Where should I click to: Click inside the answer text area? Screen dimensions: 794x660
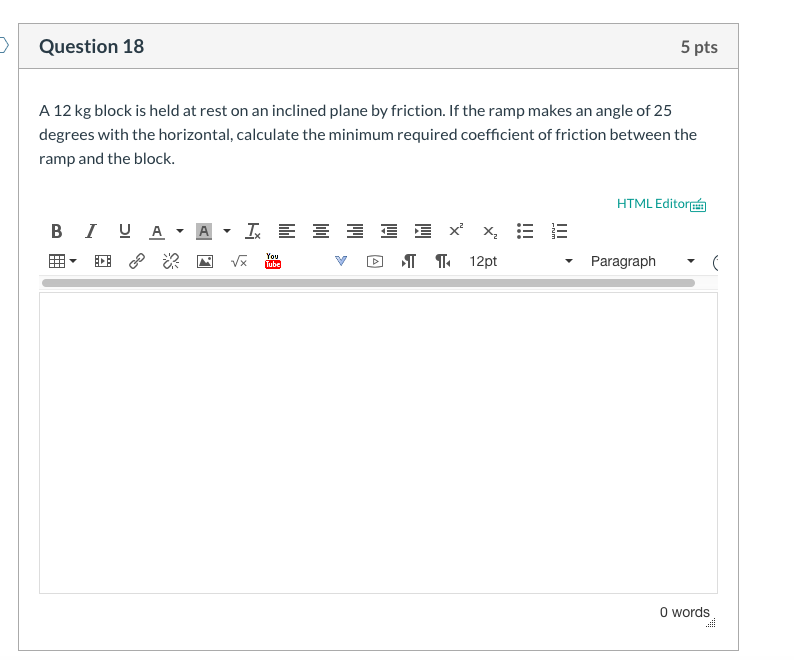[x=378, y=443]
